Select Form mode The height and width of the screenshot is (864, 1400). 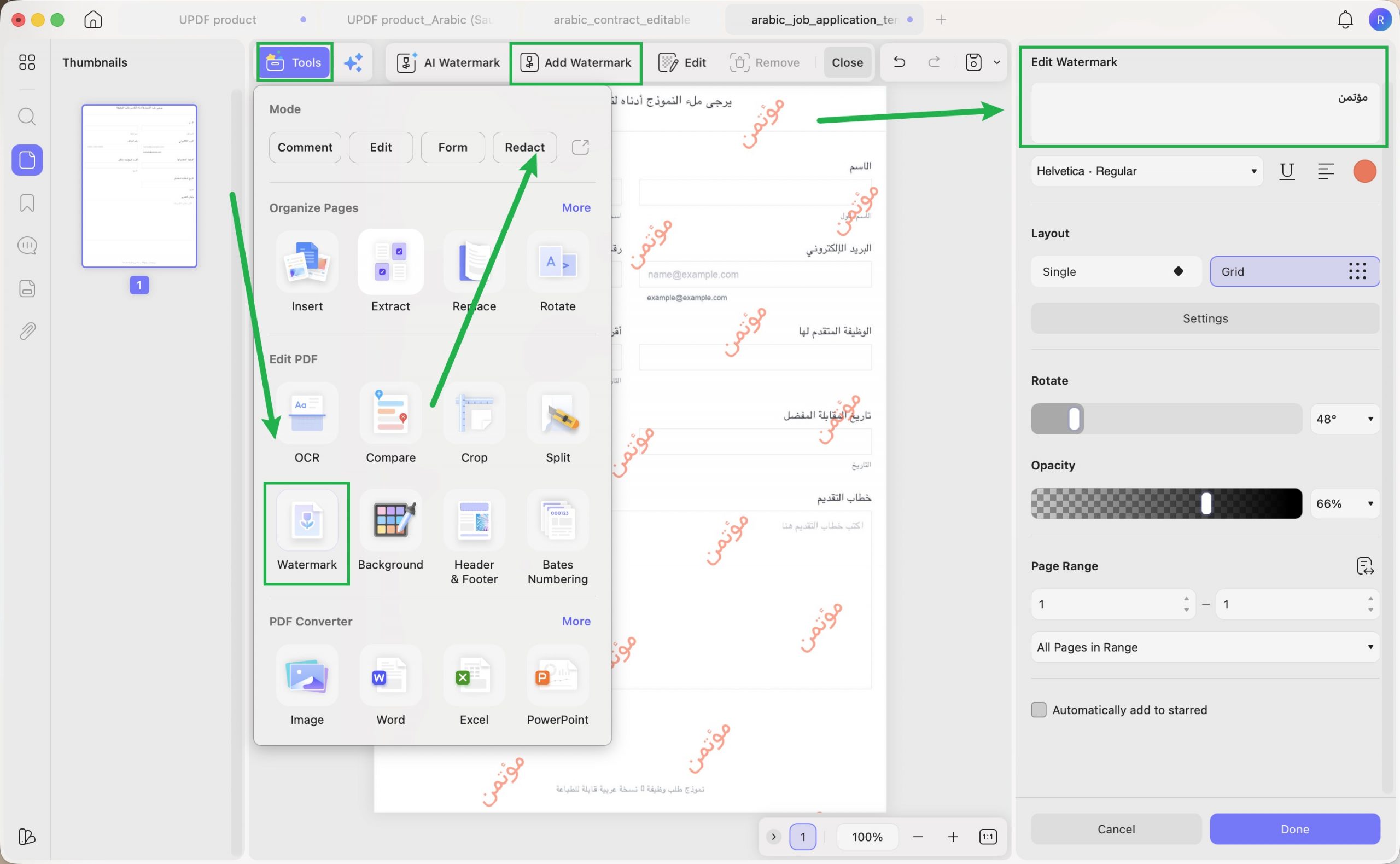[x=453, y=147]
